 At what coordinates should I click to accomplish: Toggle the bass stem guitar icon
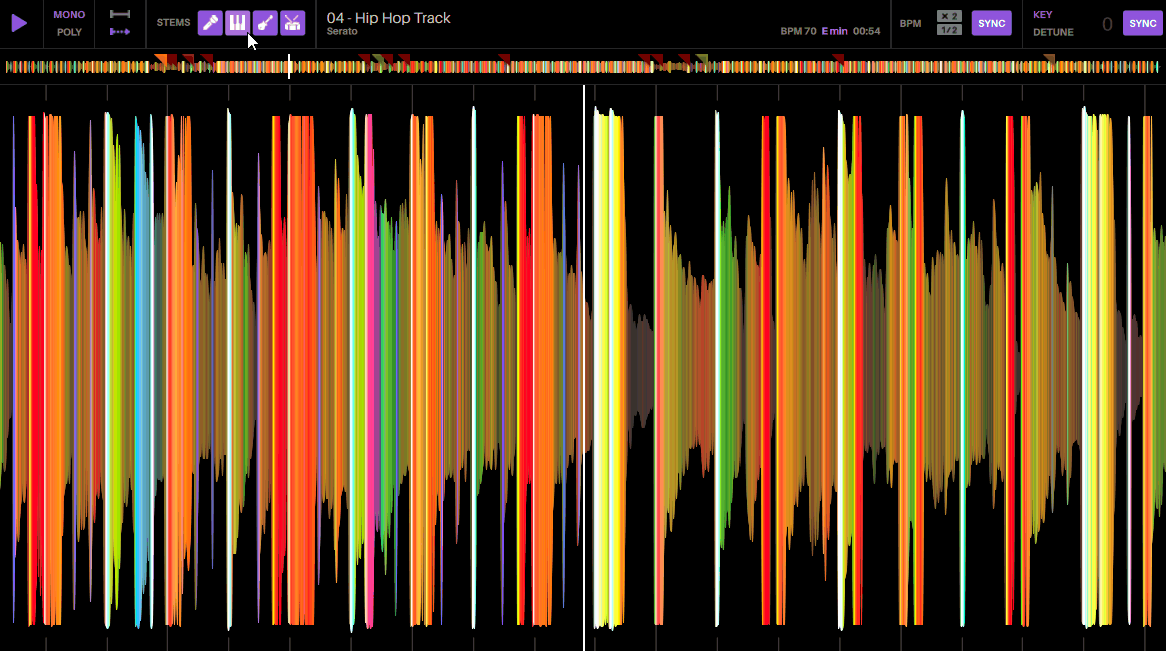(x=265, y=23)
